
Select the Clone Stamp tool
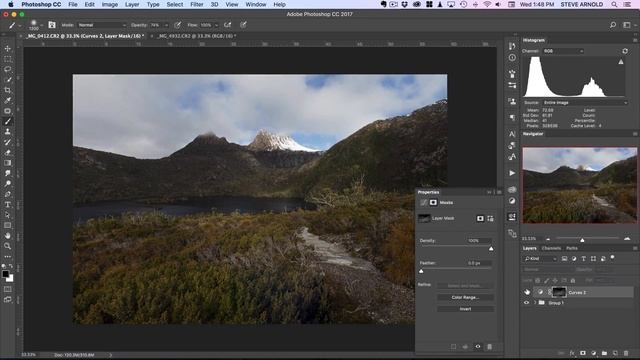pyautogui.click(x=8, y=132)
